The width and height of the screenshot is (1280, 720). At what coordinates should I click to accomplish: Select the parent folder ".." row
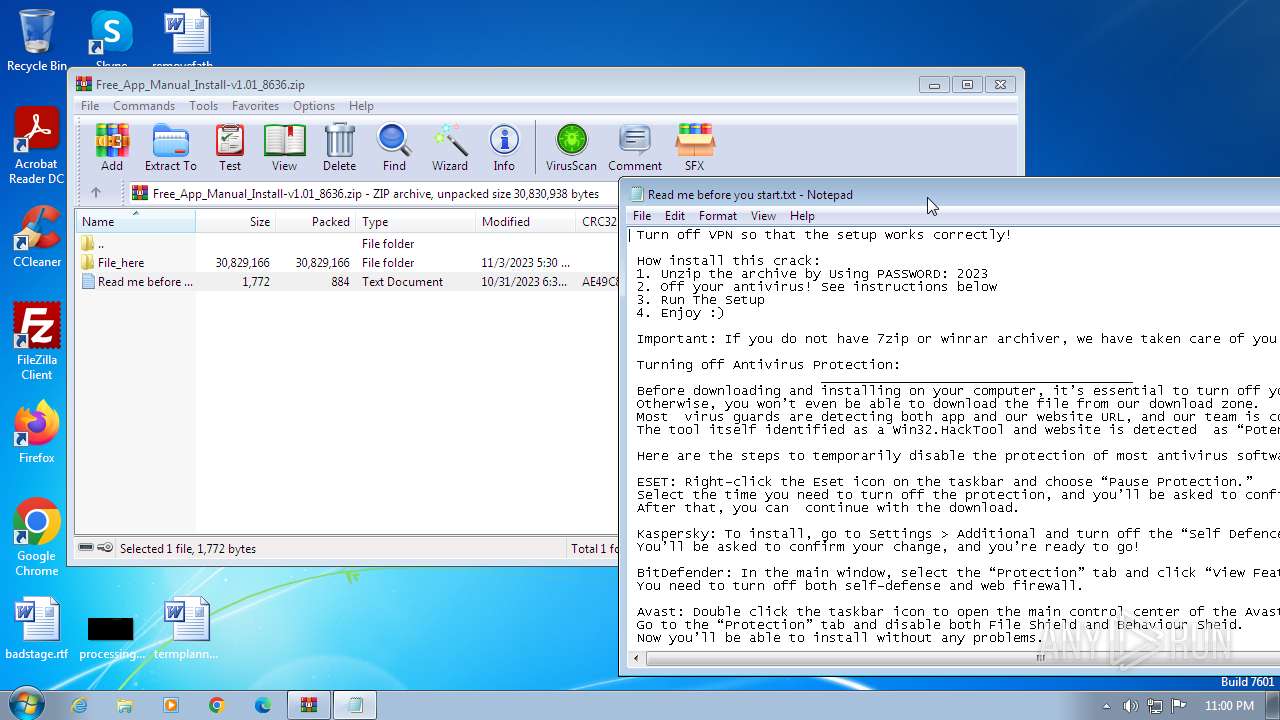click(x=346, y=244)
